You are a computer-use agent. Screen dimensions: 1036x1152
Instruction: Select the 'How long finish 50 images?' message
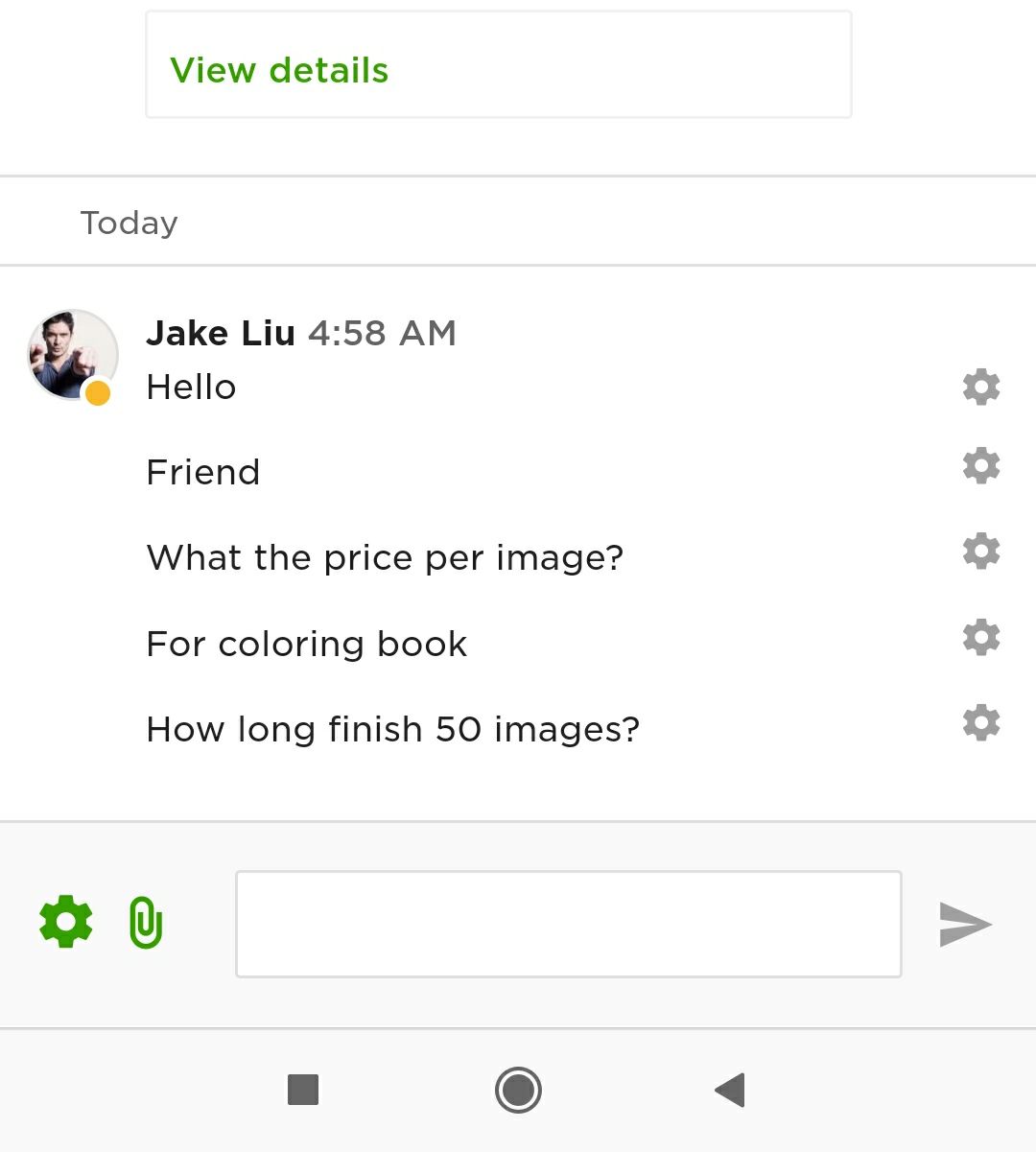coord(393,729)
